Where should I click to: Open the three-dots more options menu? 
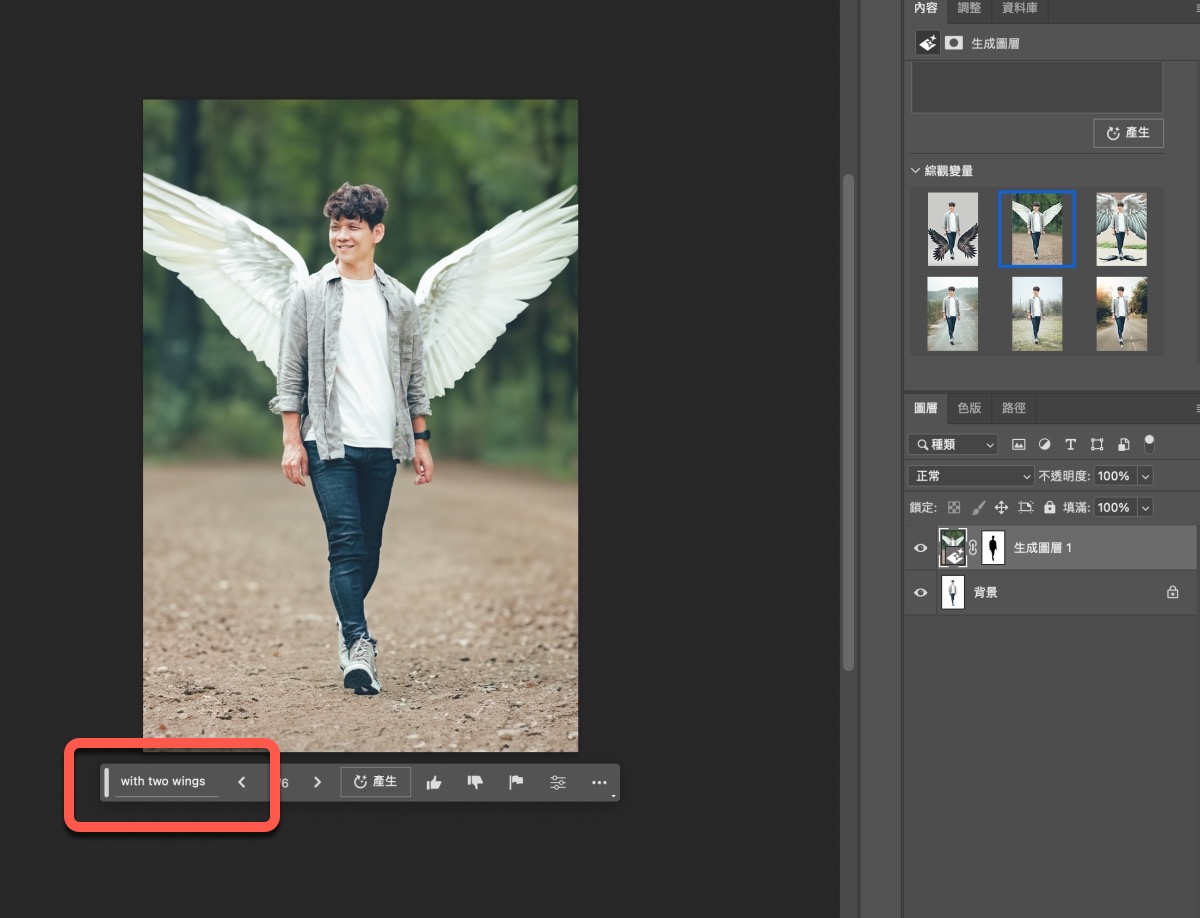point(599,783)
